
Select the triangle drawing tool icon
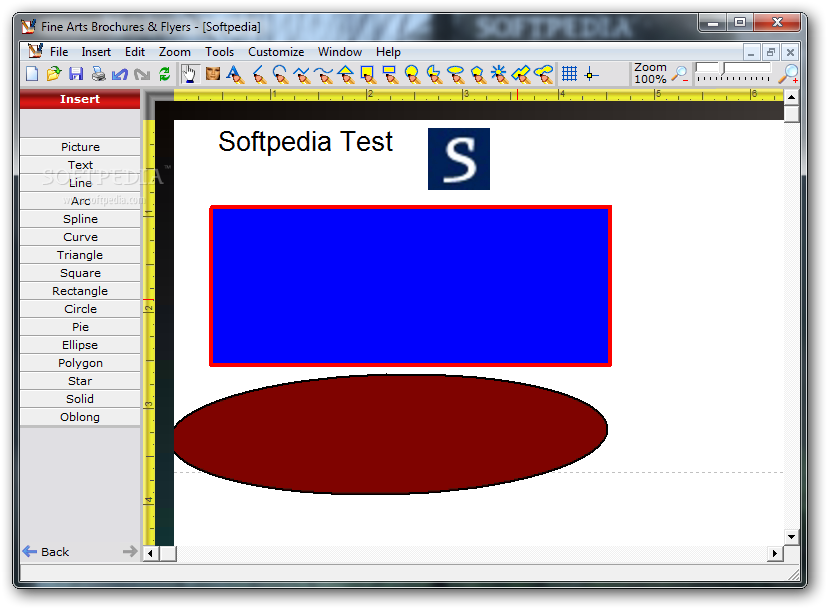click(346, 74)
